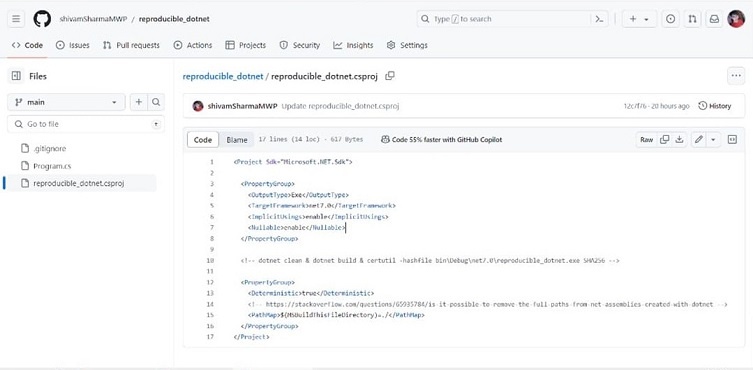
Task: Open more file actions ellipsis menu
Action: click(x=736, y=76)
